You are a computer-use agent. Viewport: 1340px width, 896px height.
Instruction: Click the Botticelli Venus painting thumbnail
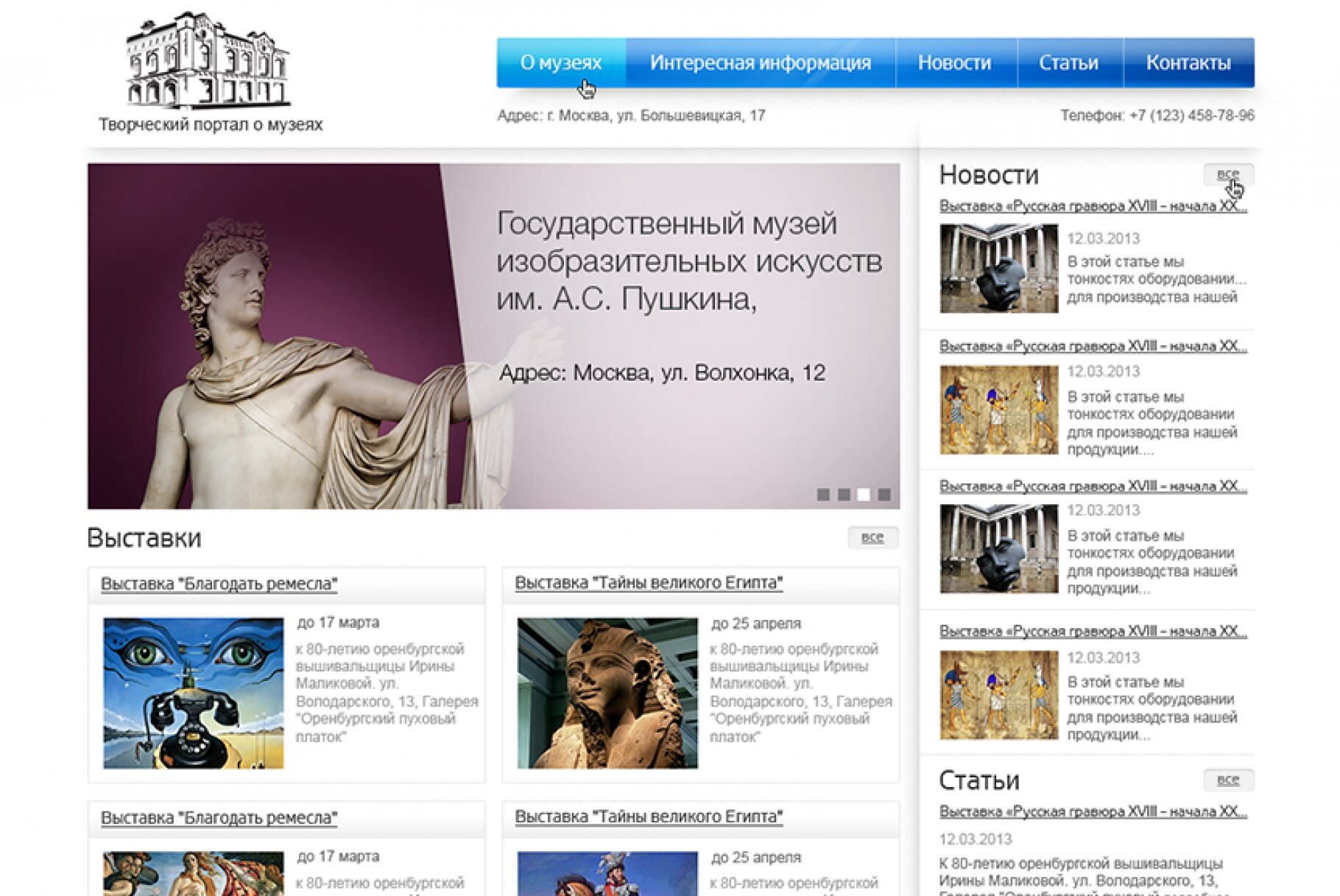tap(194, 874)
